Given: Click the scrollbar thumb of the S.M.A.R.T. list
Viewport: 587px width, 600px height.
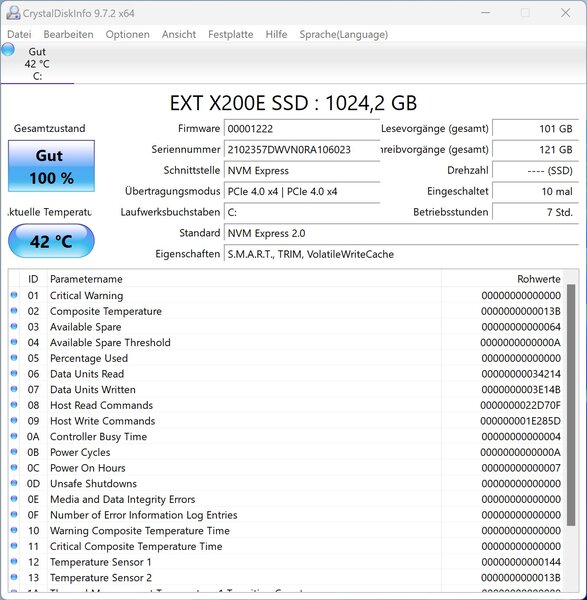Looking at the screenshot, I should click(x=571, y=405).
